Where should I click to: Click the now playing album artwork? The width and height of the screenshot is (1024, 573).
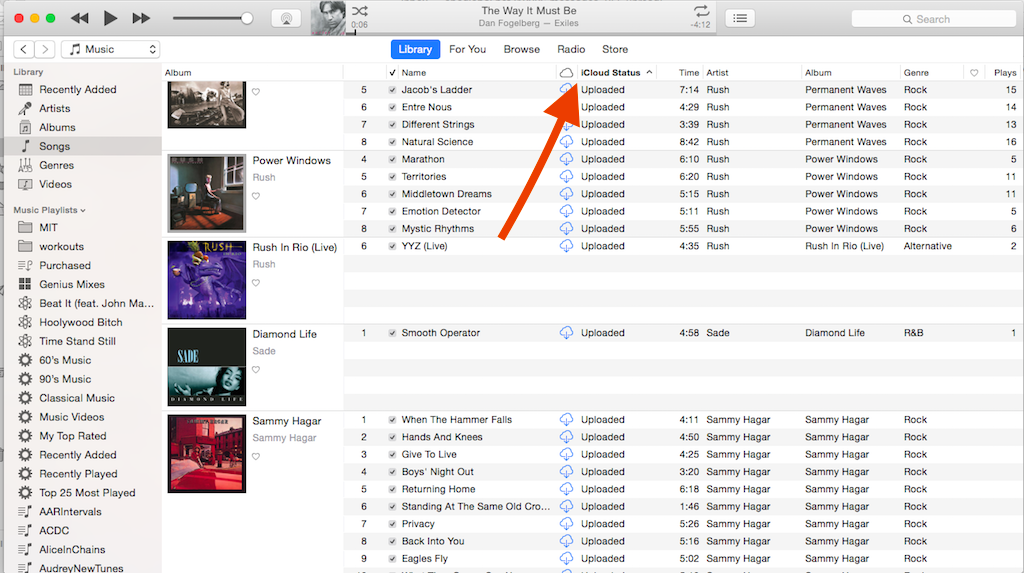click(x=328, y=18)
